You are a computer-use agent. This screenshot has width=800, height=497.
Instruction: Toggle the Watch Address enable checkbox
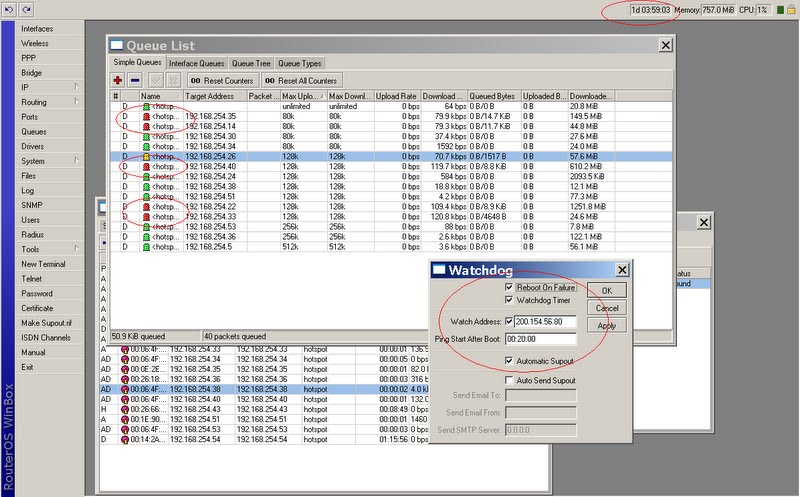click(x=509, y=321)
